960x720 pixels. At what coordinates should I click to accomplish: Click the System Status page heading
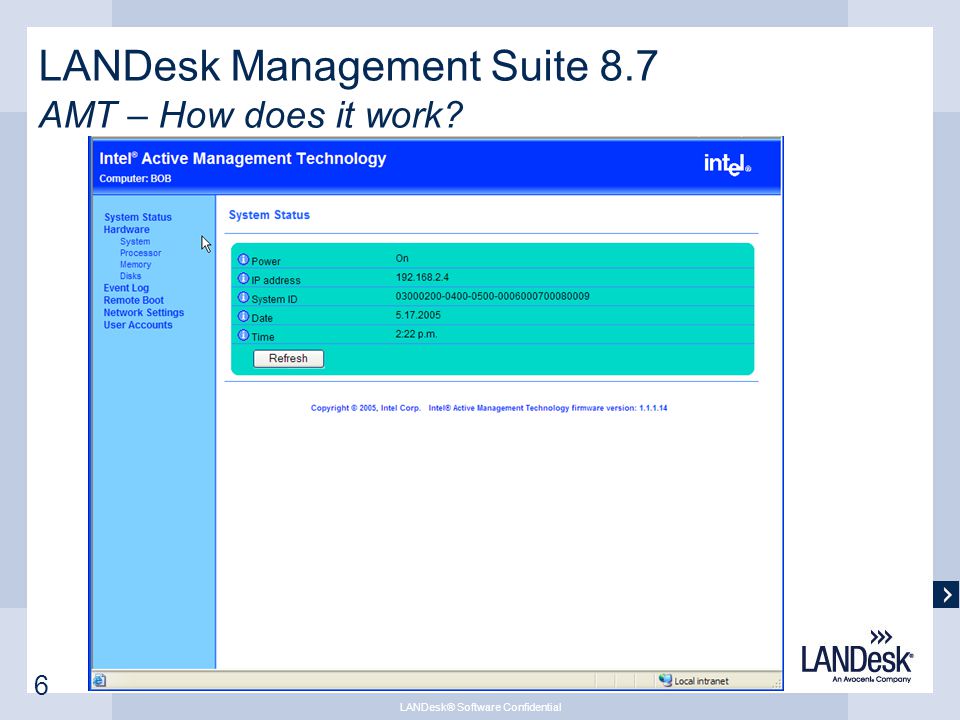[x=269, y=215]
